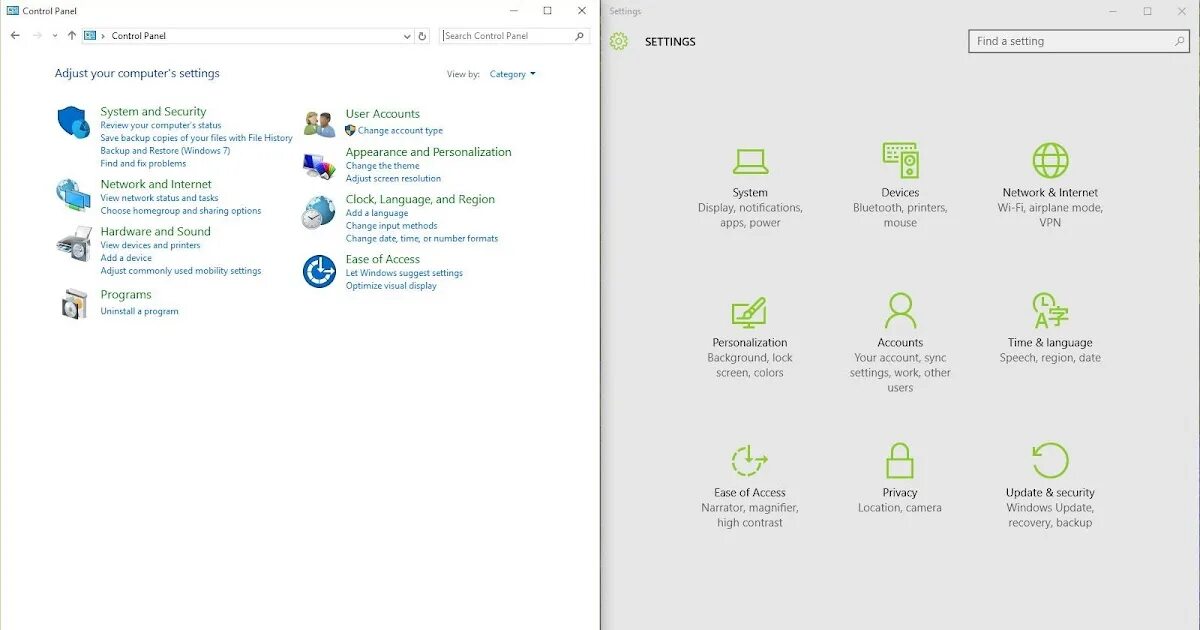Expand the chevron before Control Panel in address bar
This screenshot has width=1200, height=630.
(x=103, y=36)
